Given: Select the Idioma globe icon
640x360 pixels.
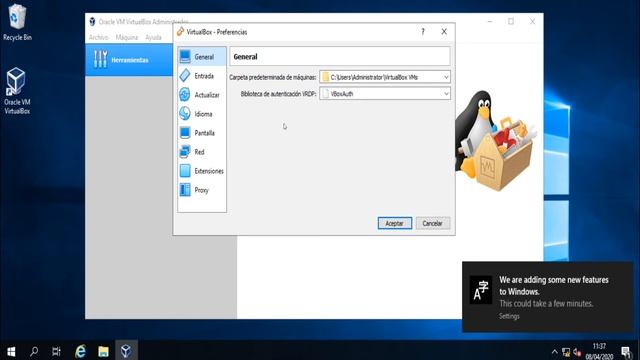Looking at the screenshot, I should point(185,113).
